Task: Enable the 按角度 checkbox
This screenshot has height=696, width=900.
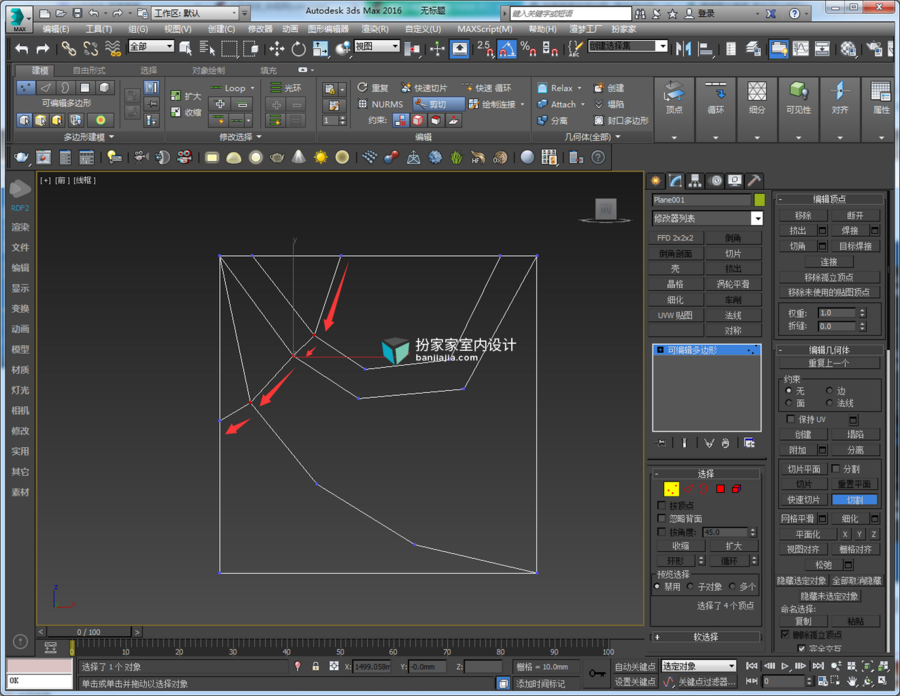Action: (x=662, y=532)
